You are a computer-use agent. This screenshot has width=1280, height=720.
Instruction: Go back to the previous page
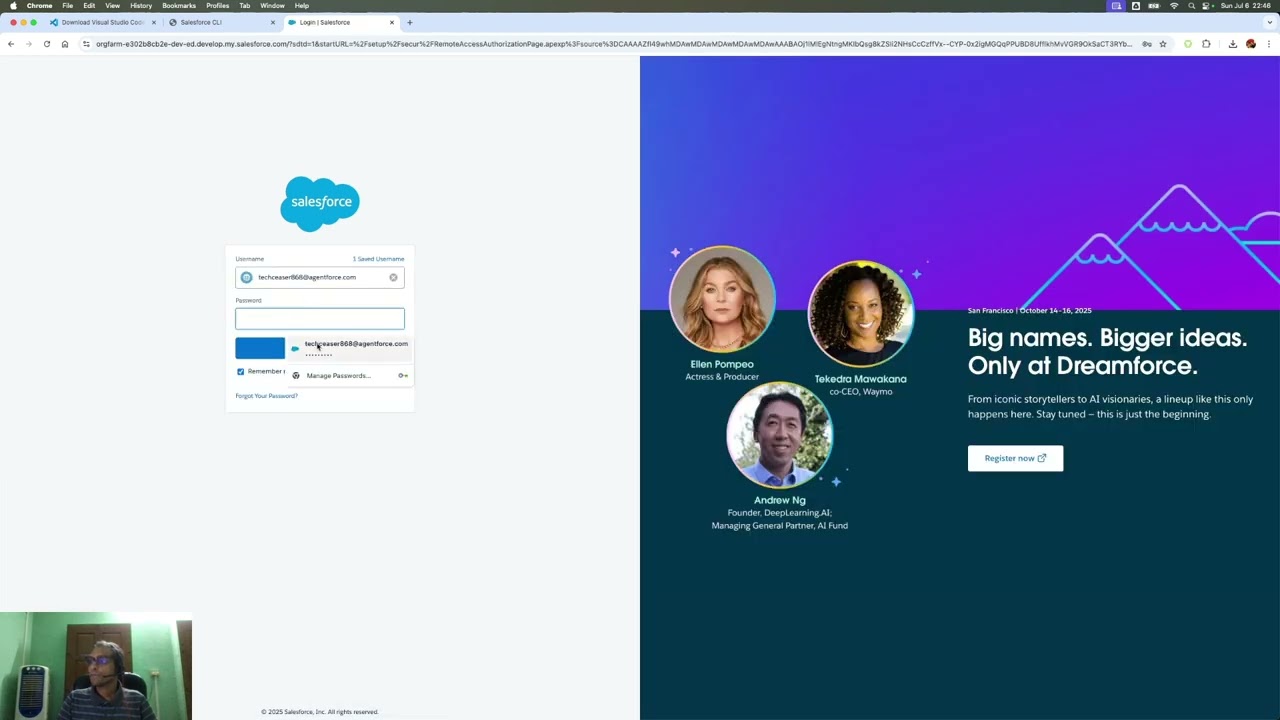[x=11, y=44]
